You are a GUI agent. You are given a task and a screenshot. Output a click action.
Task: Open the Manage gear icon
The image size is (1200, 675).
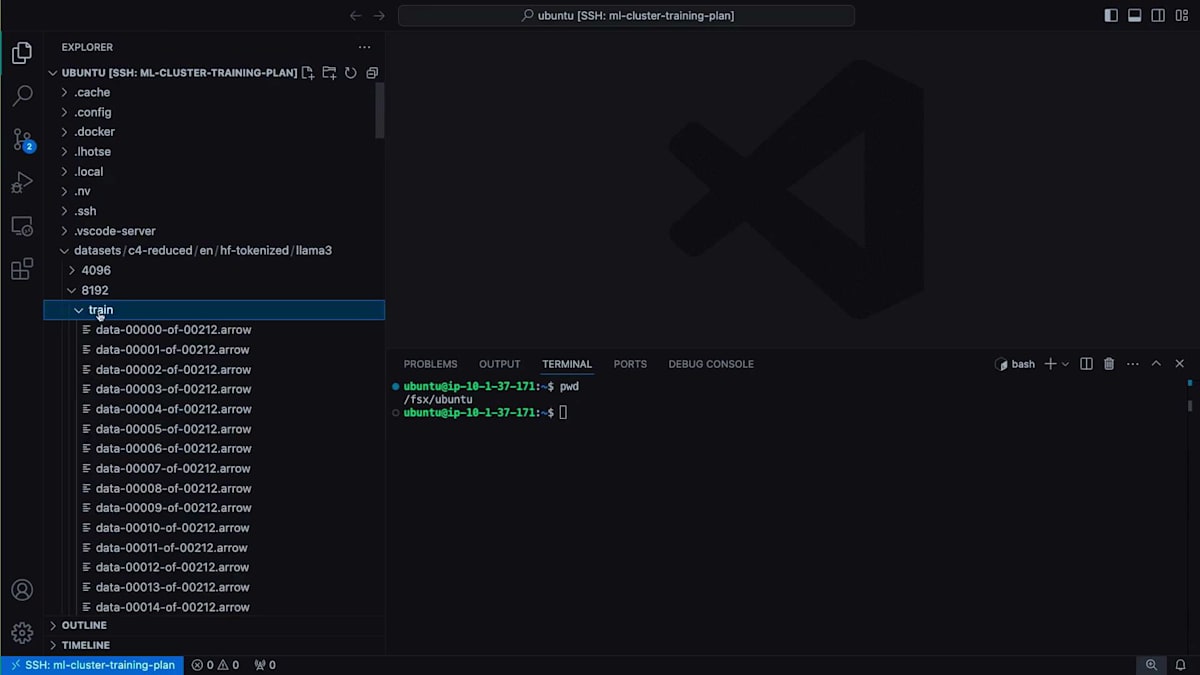click(22, 633)
